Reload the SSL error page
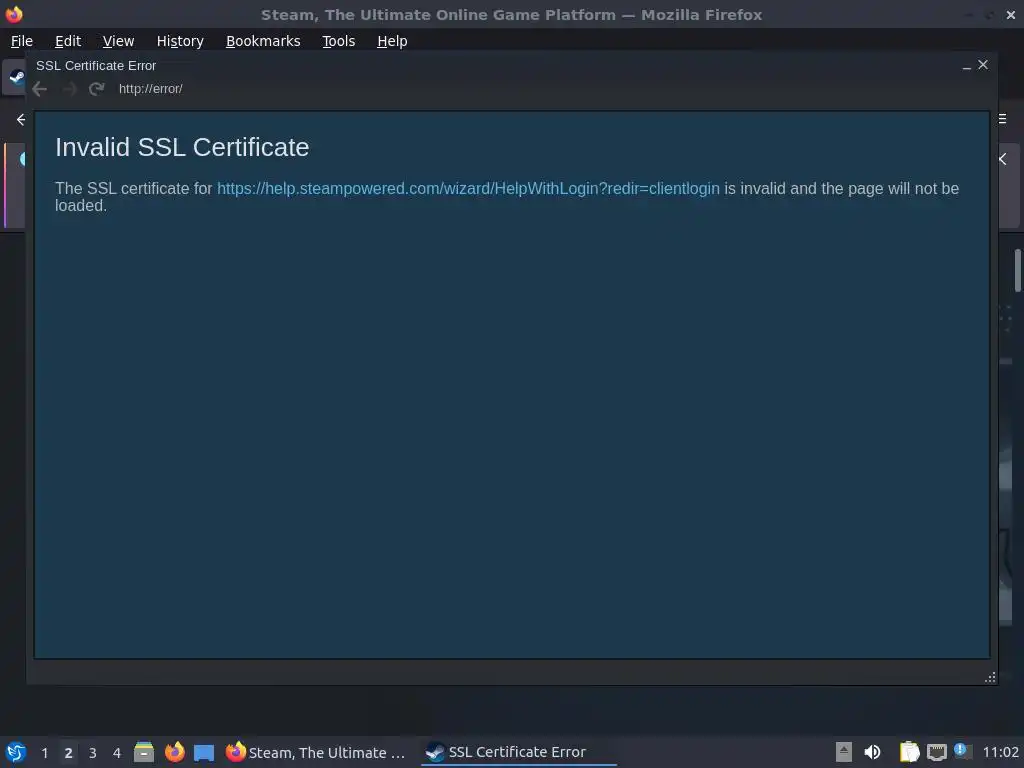 click(x=97, y=89)
